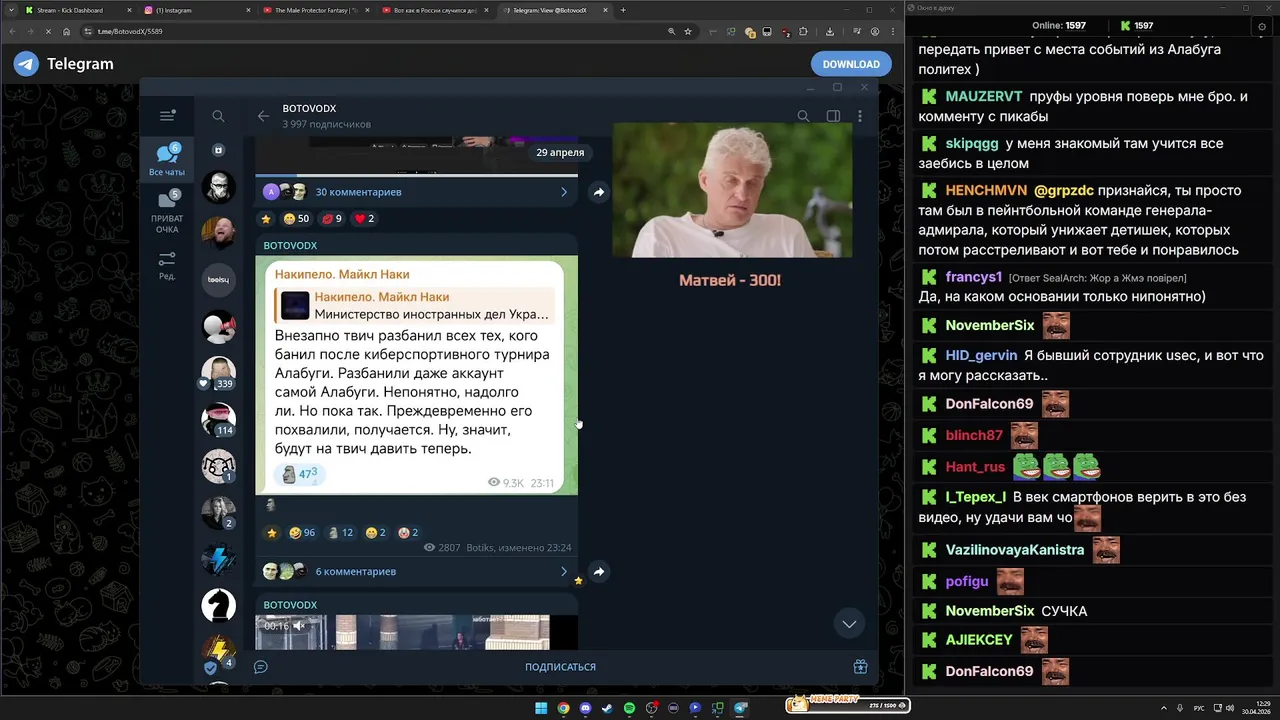Switch to the Instagram browser tab

pos(196,10)
